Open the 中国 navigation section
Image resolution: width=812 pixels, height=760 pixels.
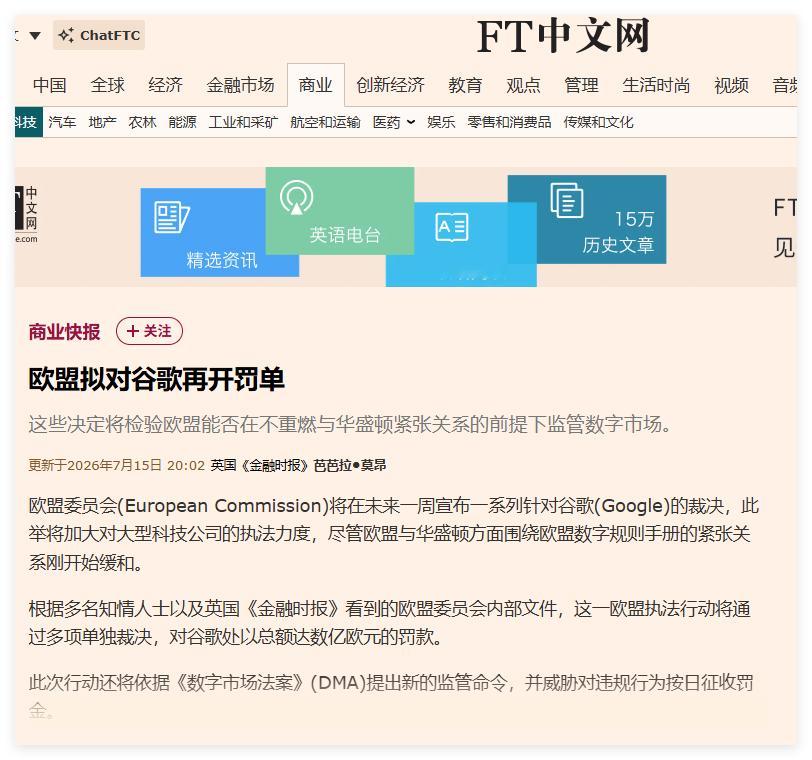tap(50, 85)
